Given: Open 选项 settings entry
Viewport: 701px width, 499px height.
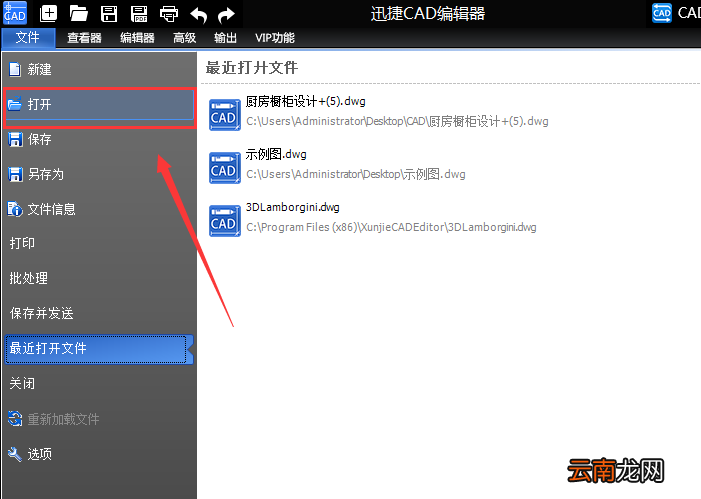Looking at the screenshot, I should coord(99,454).
